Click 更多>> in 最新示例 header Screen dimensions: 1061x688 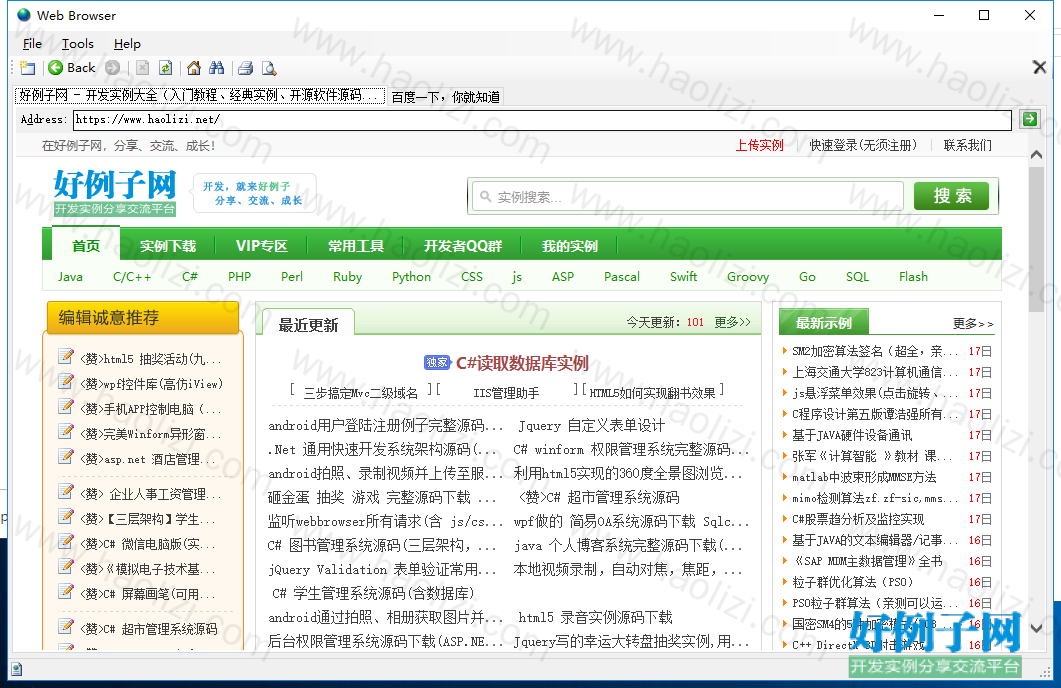(x=973, y=324)
